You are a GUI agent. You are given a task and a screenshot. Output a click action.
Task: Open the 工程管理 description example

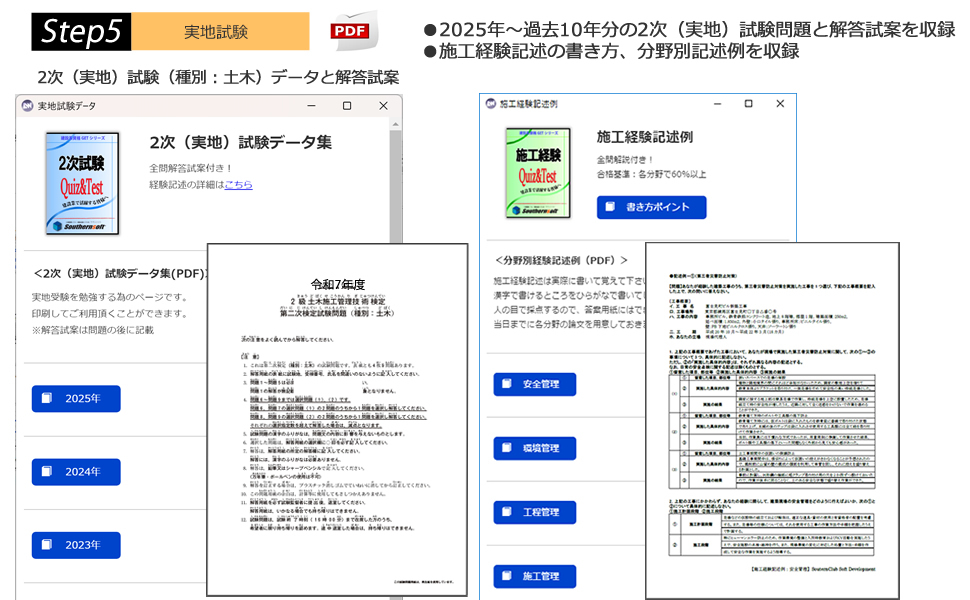tap(534, 512)
